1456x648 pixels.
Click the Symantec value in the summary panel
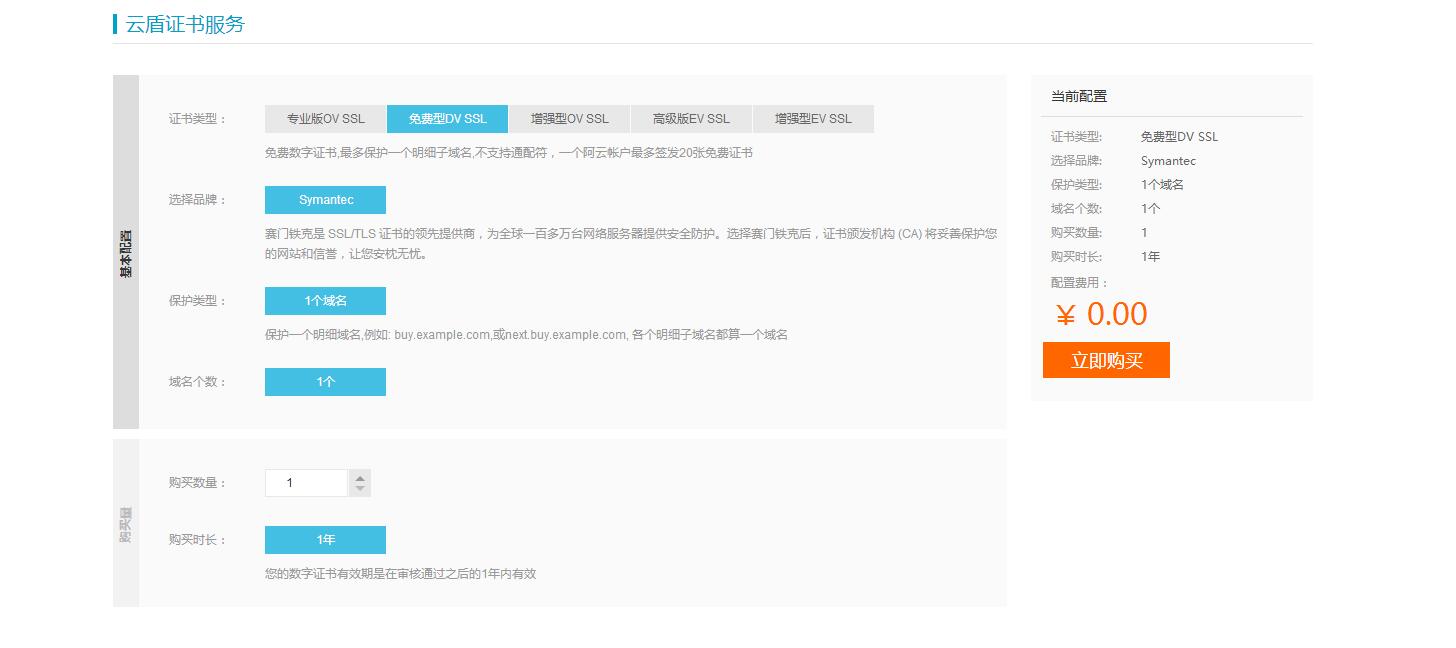point(1168,161)
